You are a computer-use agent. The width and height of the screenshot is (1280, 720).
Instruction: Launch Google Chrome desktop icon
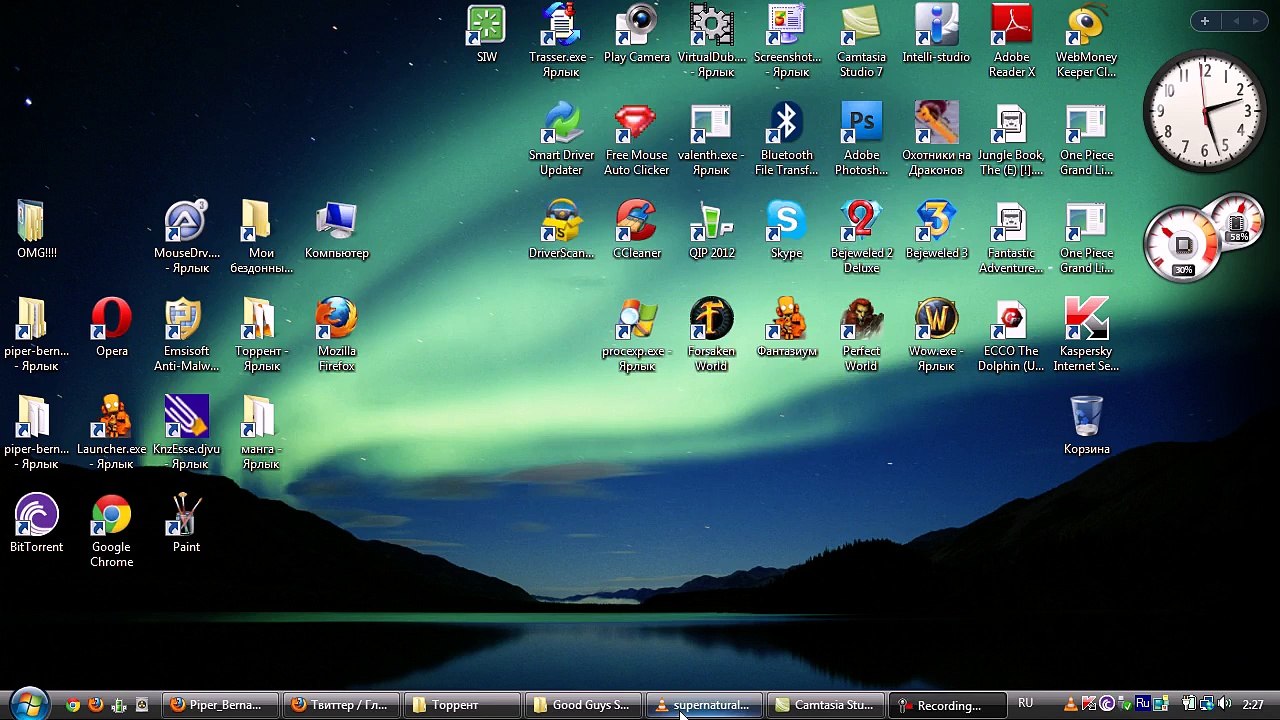(112, 531)
